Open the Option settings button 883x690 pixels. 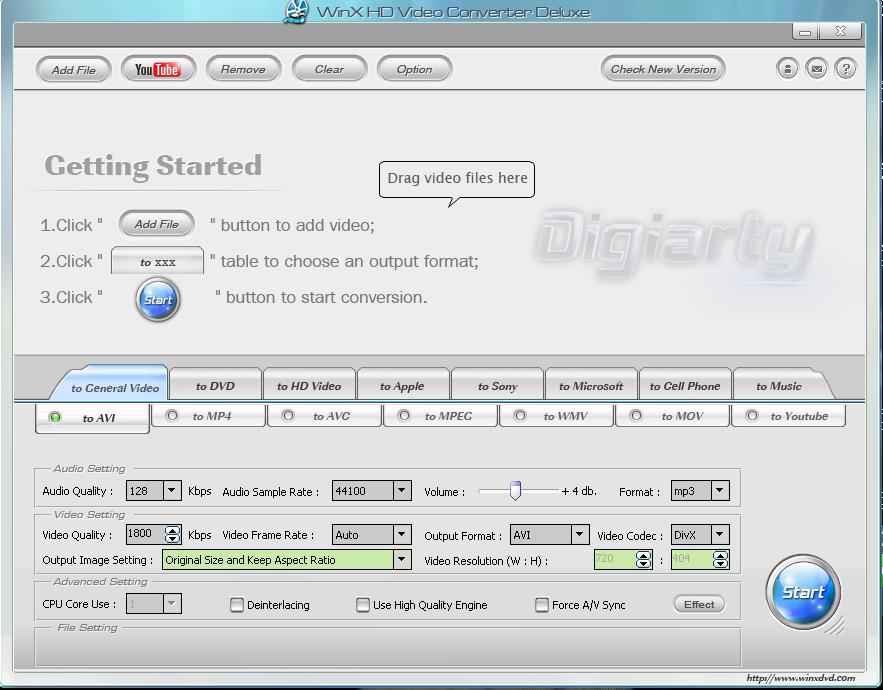[414, 69]
